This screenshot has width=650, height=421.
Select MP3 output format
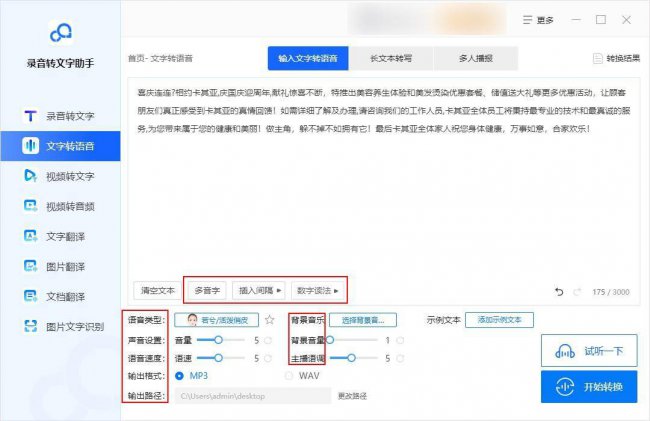pyautogui.click(x=192, y=376)
